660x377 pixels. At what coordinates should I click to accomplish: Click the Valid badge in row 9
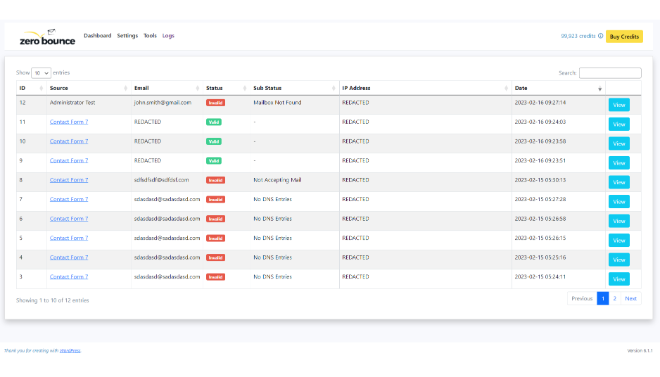click(x=214, y=161)
